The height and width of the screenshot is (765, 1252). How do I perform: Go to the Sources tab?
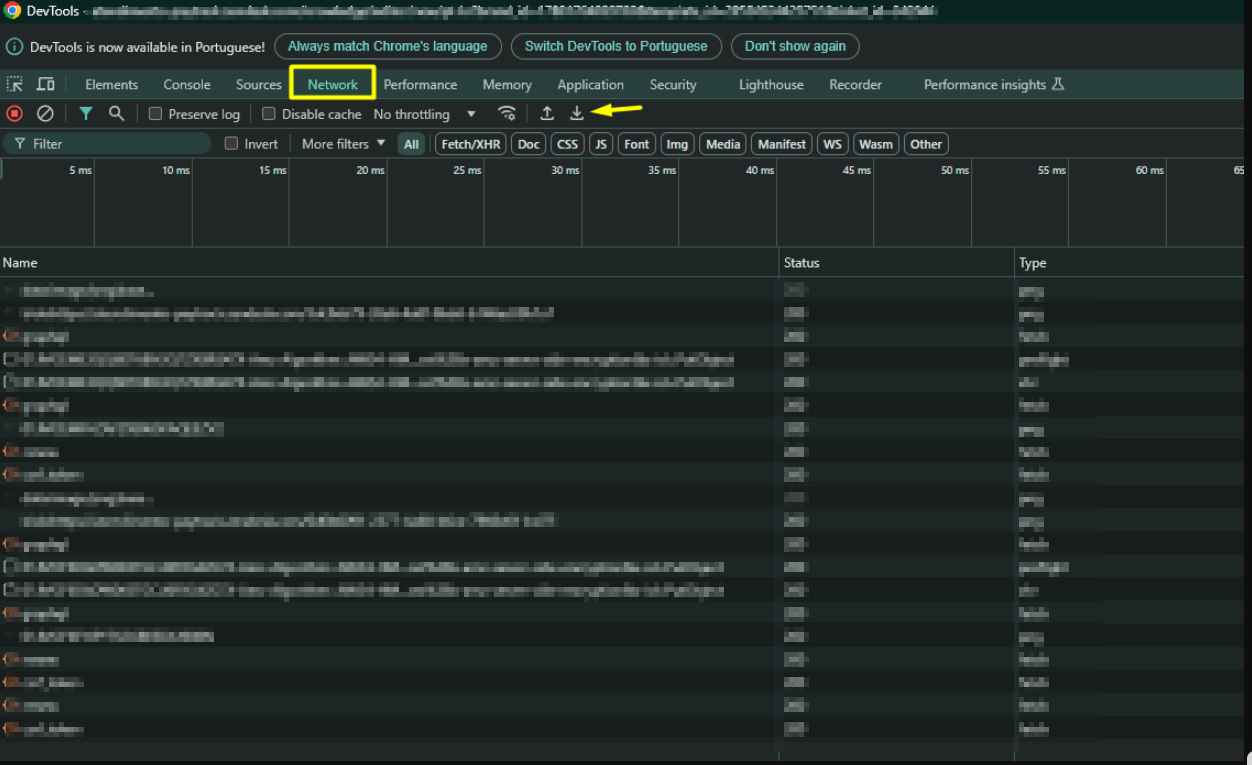[259, 85]
